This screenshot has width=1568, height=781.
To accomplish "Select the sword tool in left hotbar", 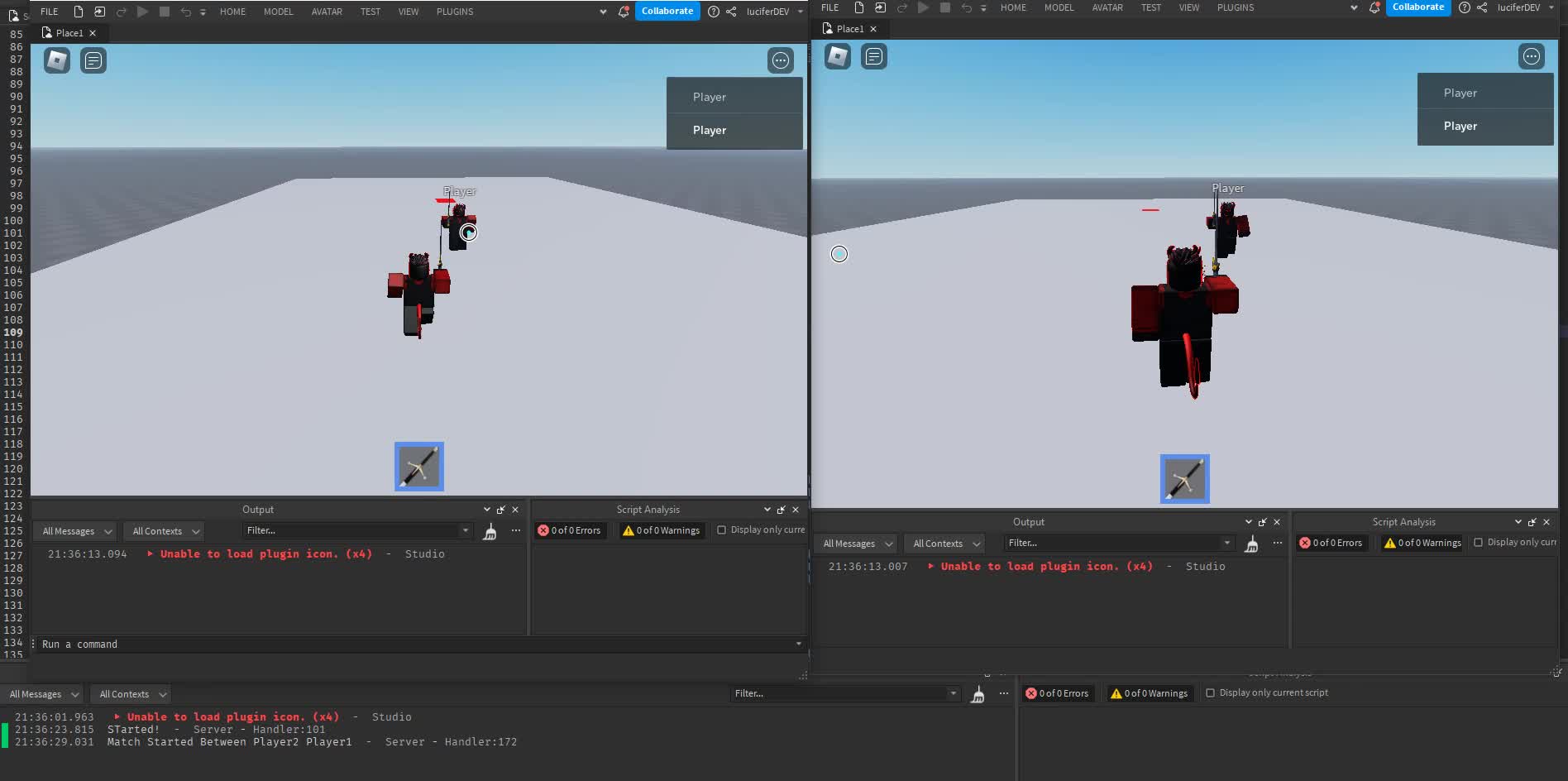I will coord(419,467).
